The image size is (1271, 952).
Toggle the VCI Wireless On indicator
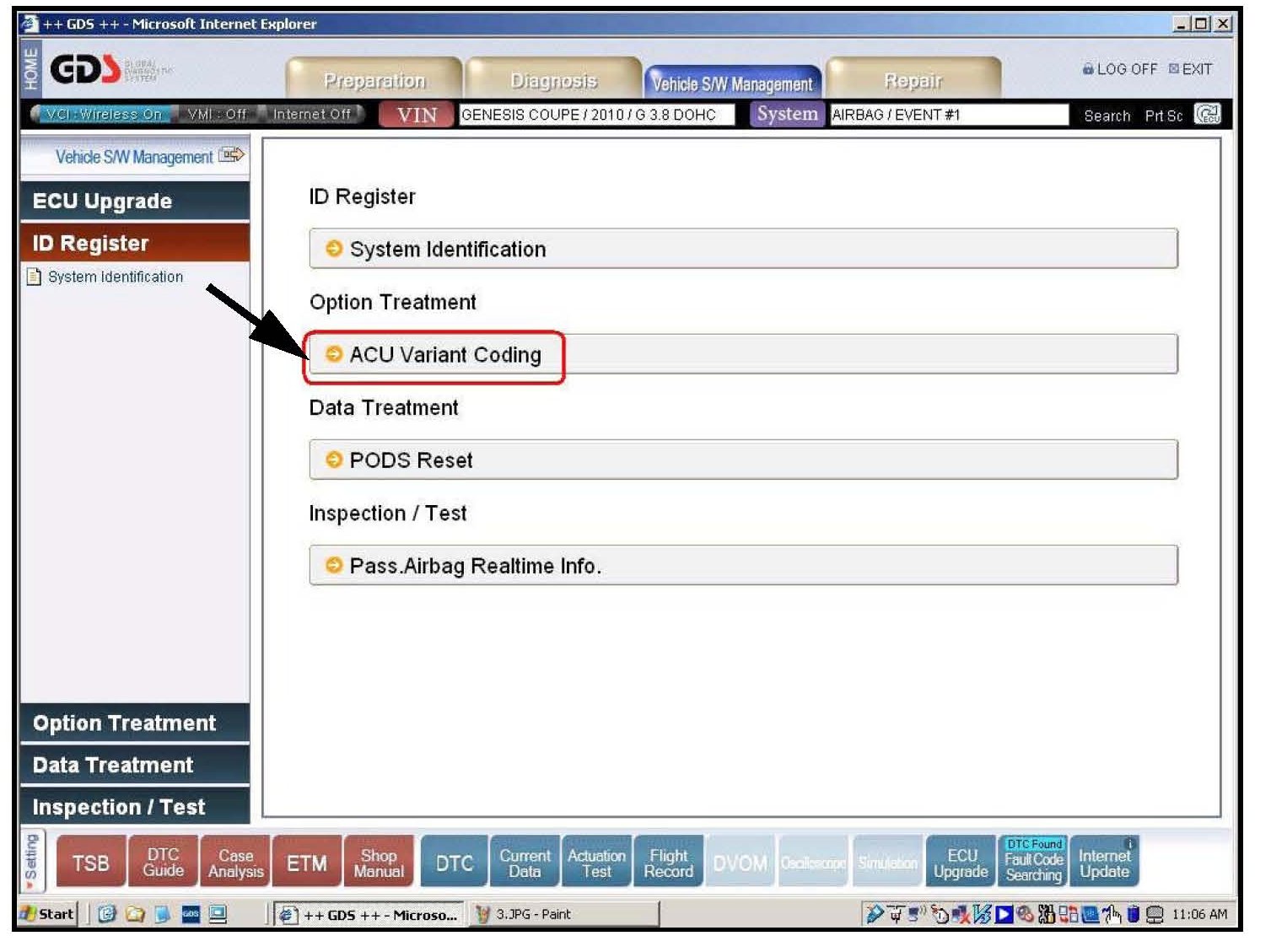pyautogui.click(x=103, y=114)
